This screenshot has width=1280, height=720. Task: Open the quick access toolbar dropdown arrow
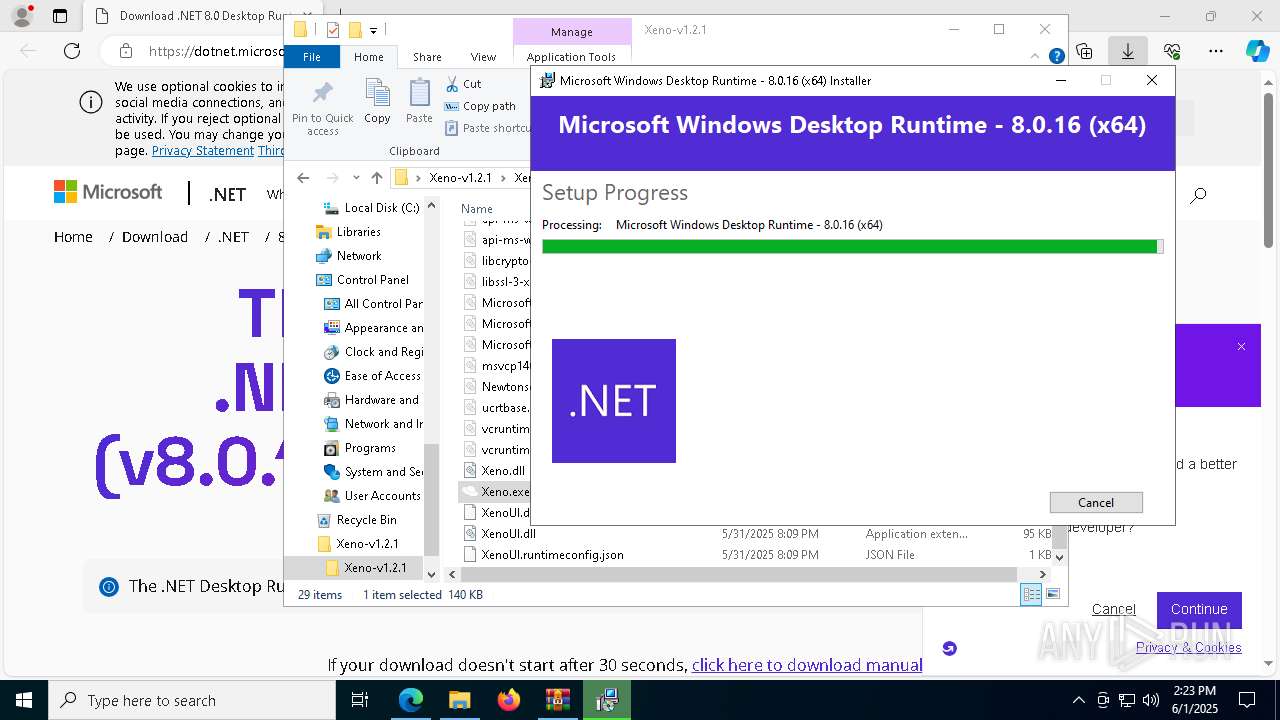(374, 31)
